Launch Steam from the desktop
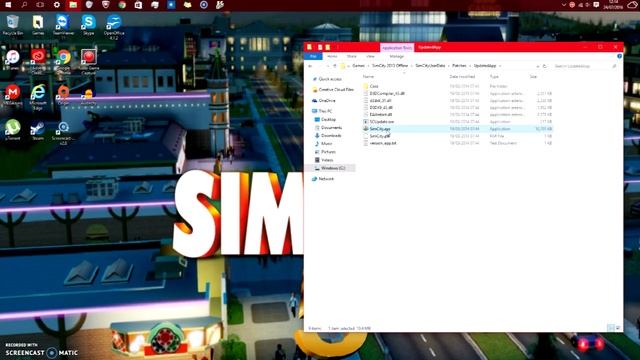Screen dimensions: 640x360 click(38, 130)
